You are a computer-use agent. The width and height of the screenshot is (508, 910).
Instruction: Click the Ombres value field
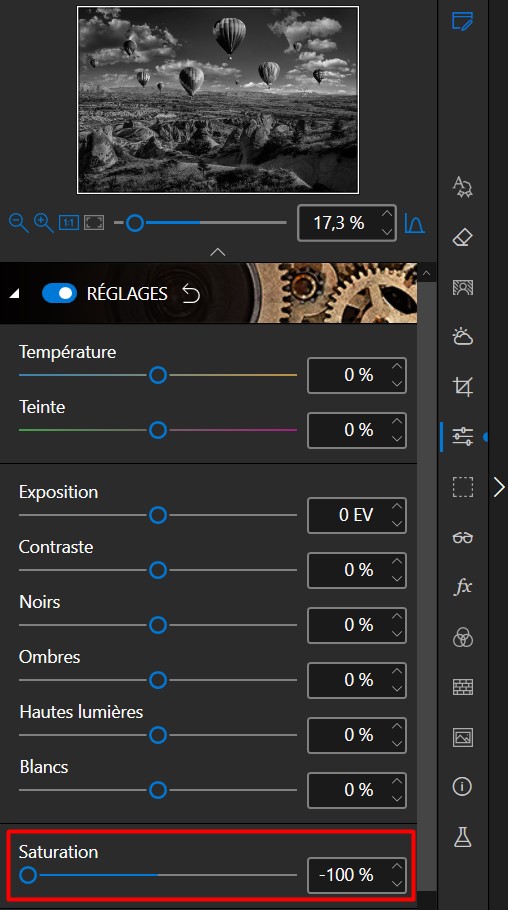pos(356,680)
